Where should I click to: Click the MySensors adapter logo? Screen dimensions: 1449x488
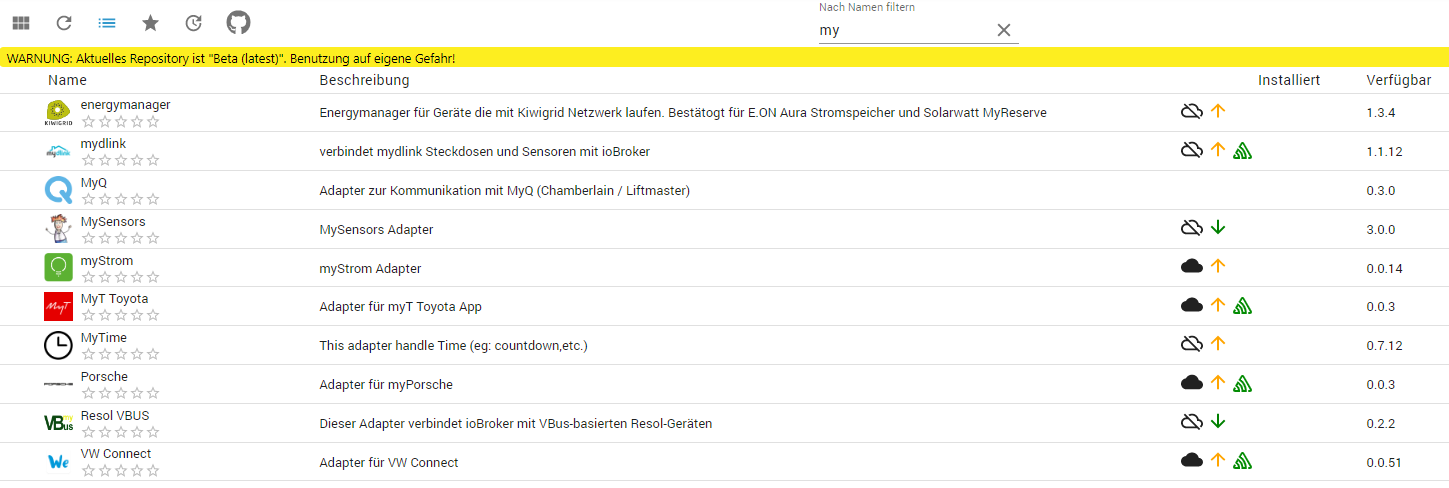pyautogui.click(x=59, y=229)
